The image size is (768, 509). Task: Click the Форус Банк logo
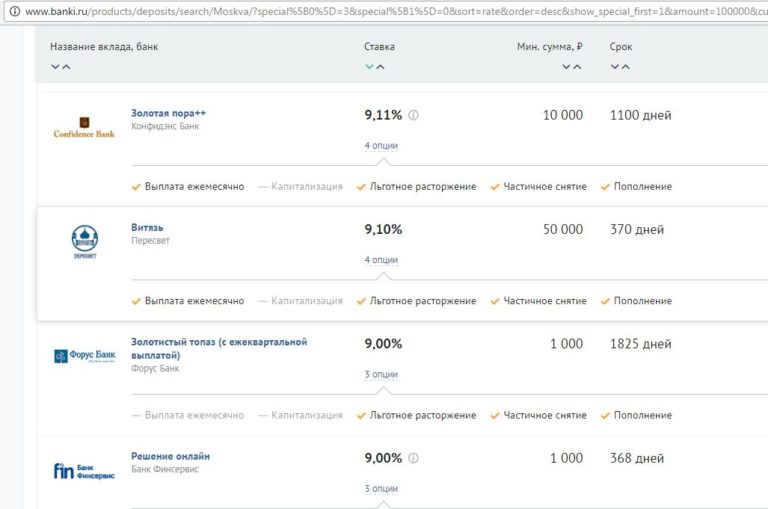tap(84, 356)
